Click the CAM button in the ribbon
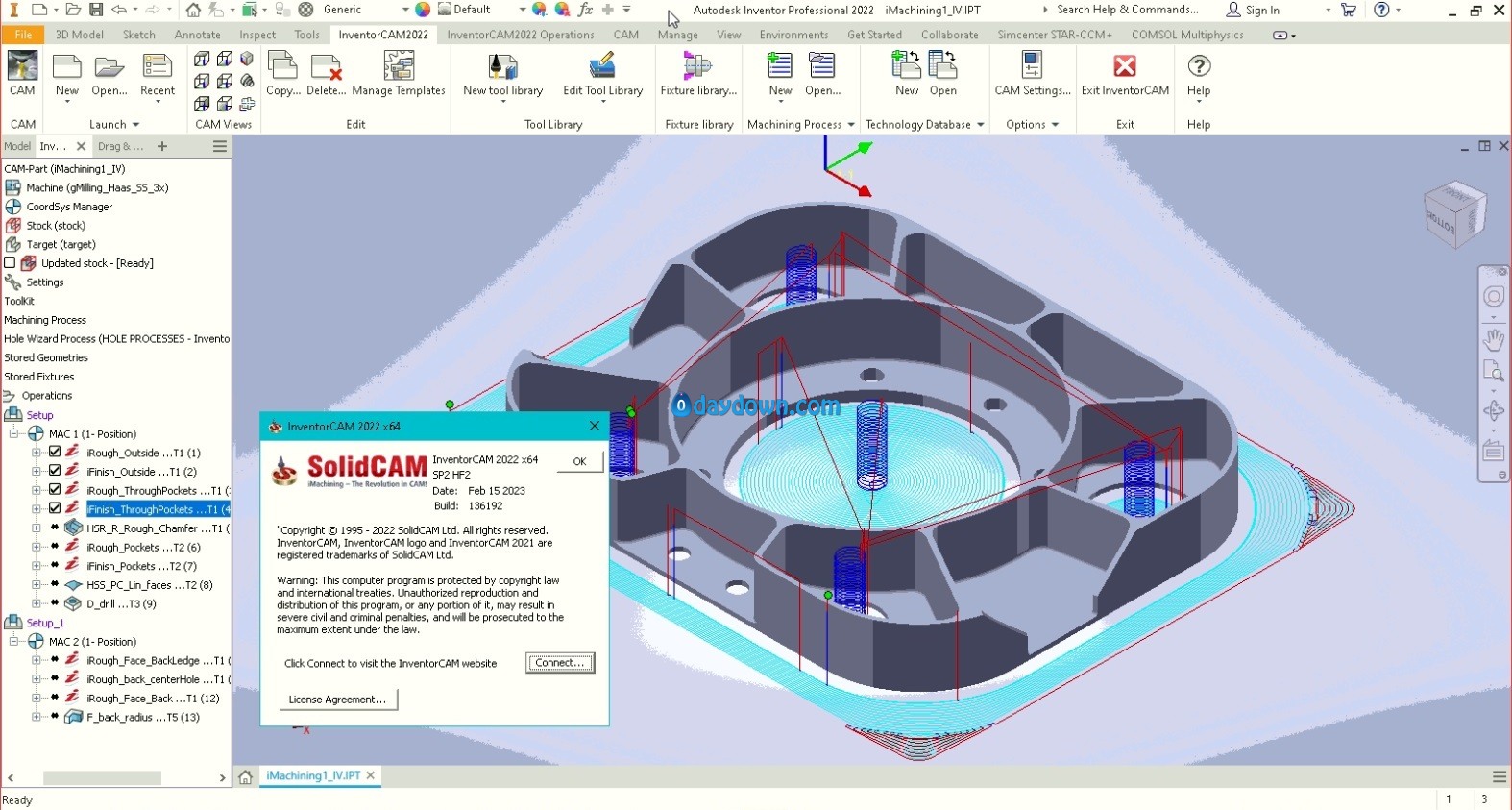The height and width of the screenshot is (810, 1512). pos(22,75)
